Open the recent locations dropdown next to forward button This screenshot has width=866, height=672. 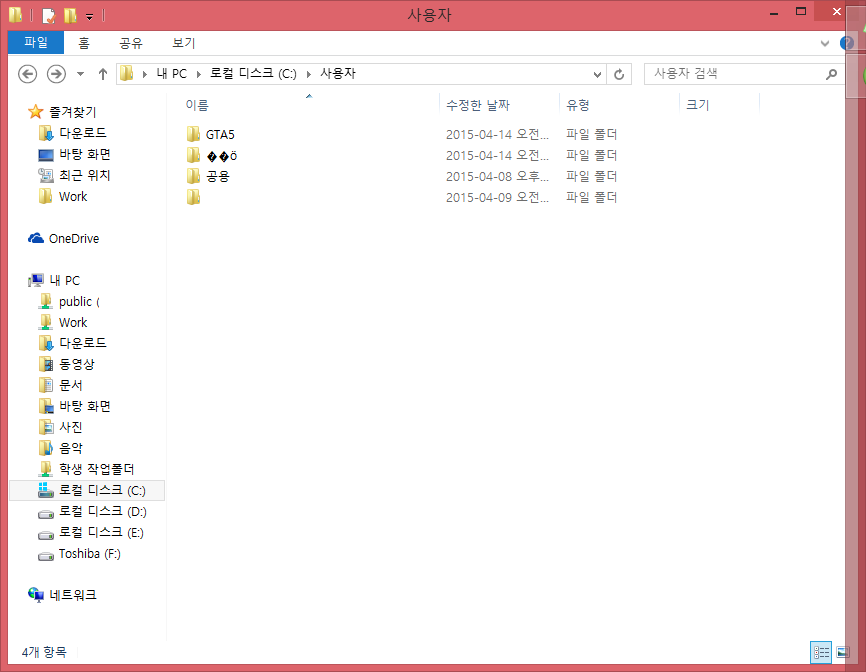pyautogui.click(x=78, y=74)
